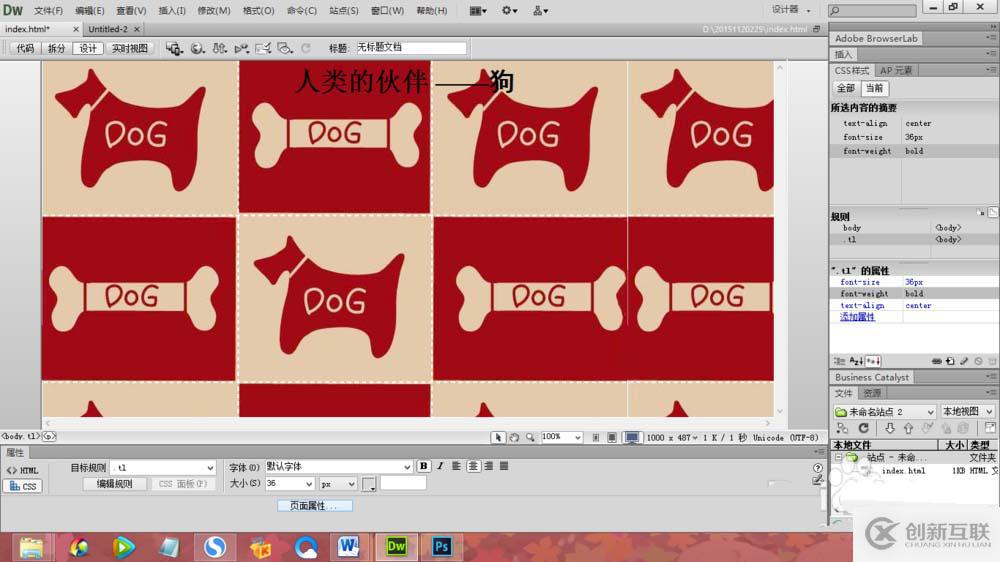Open the 插入(I) Insert menu
The width and height of the screenshot is (1000, 562).
click(x=172, y=11)
